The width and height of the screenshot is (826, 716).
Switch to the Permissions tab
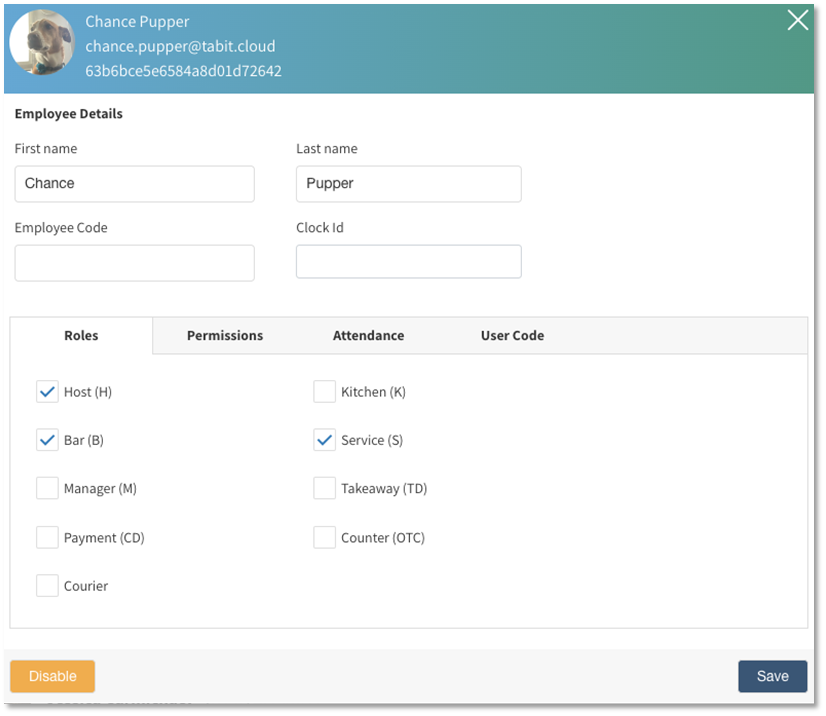click(x=225, y=336)
